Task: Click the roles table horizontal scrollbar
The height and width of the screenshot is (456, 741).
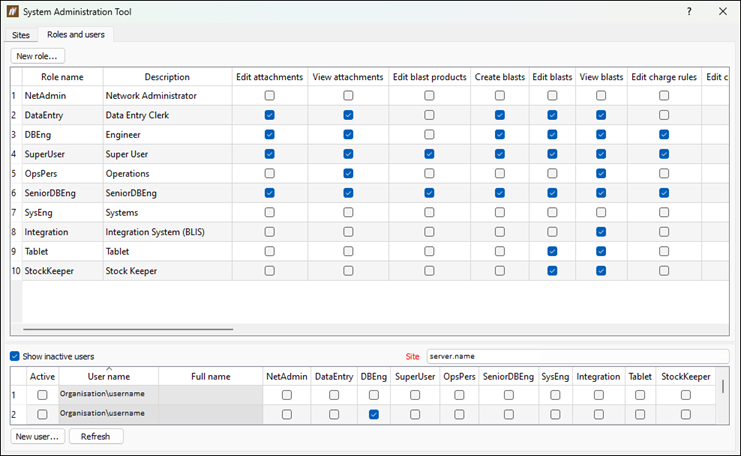Action: pos(128,329)
